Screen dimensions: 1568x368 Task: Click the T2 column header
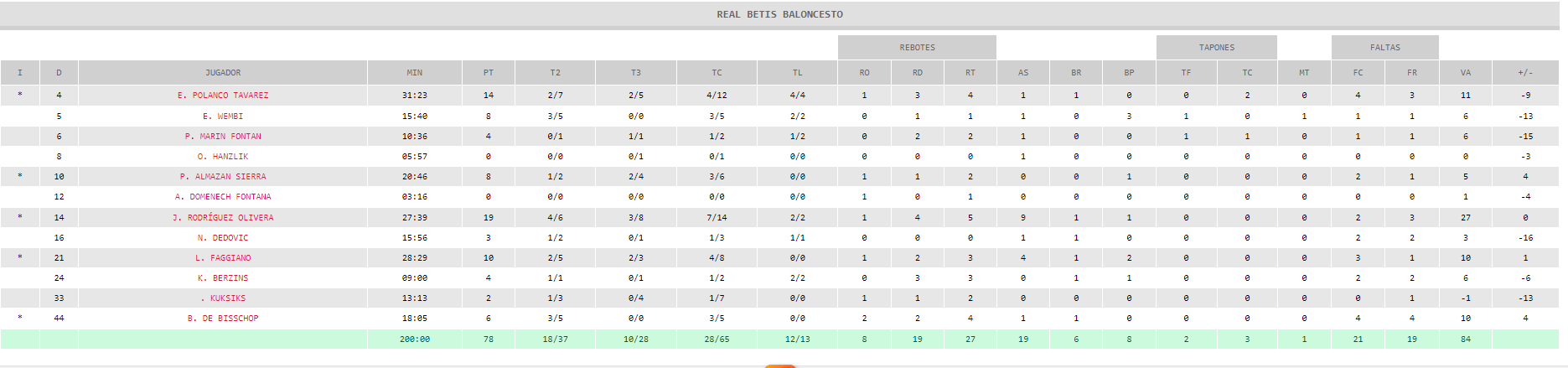click(556, 73)
